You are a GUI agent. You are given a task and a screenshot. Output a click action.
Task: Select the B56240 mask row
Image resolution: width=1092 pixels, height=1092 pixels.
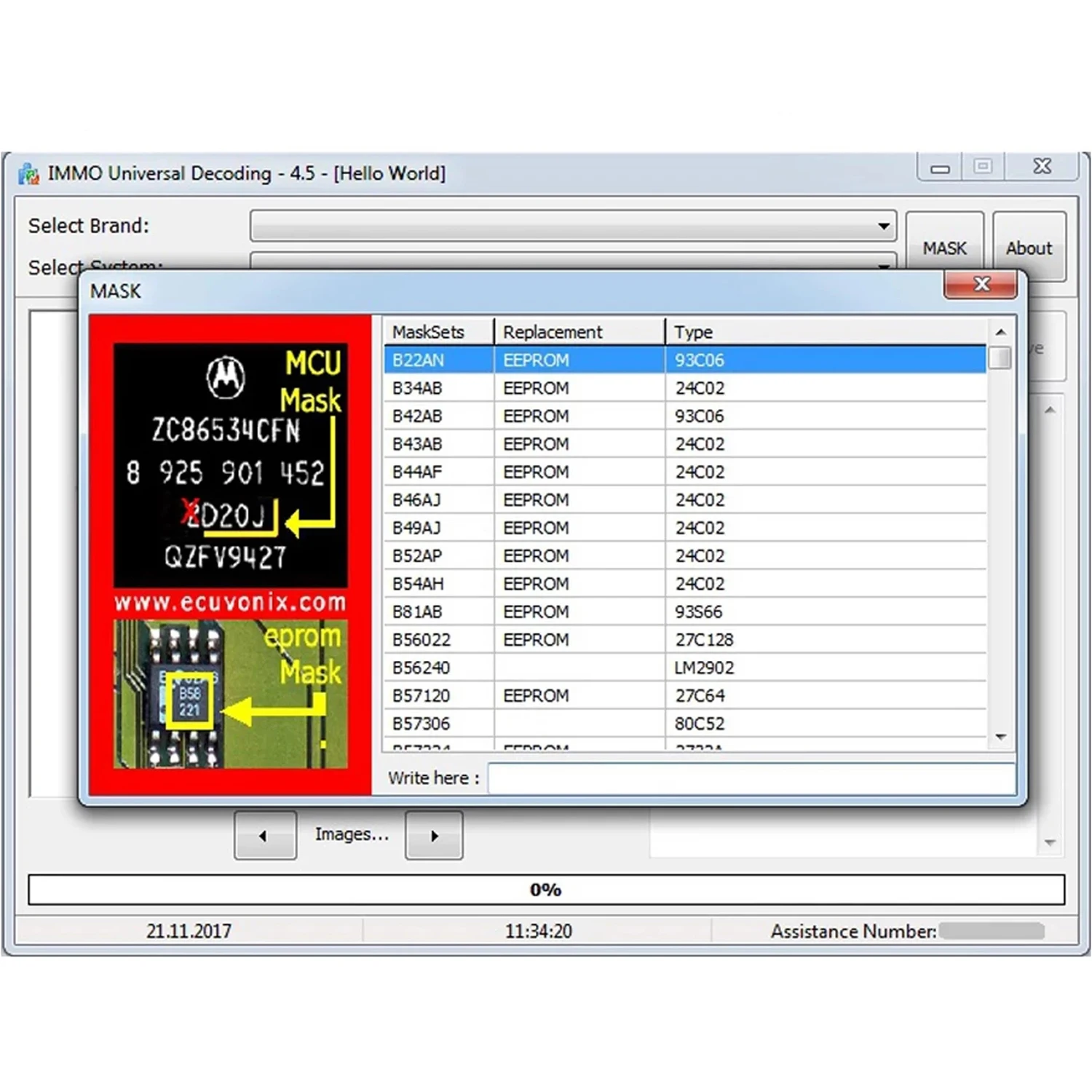click(685, 668)
